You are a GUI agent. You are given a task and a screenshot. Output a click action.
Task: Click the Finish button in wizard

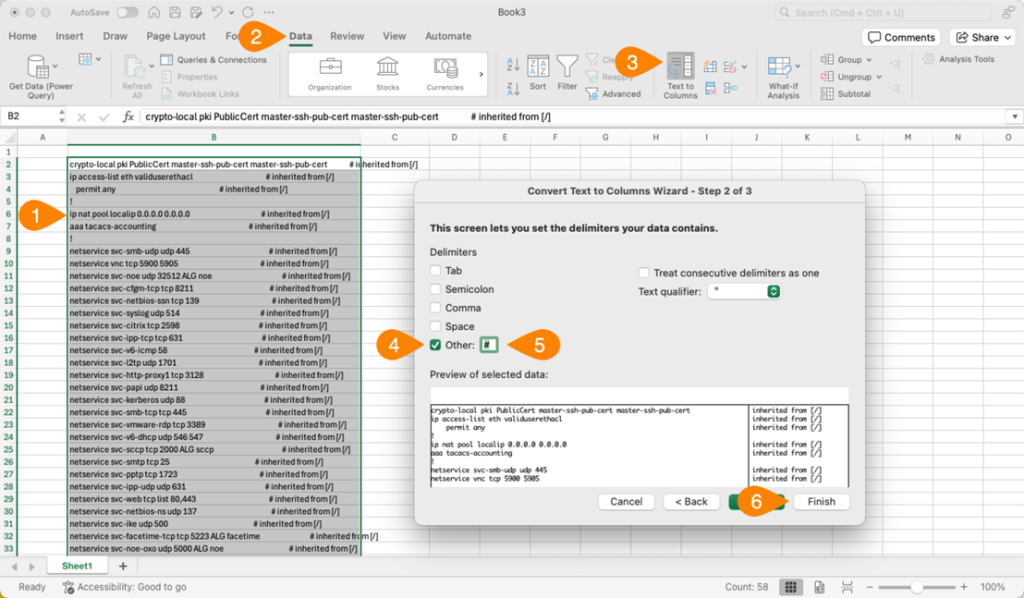coord(821,501)
